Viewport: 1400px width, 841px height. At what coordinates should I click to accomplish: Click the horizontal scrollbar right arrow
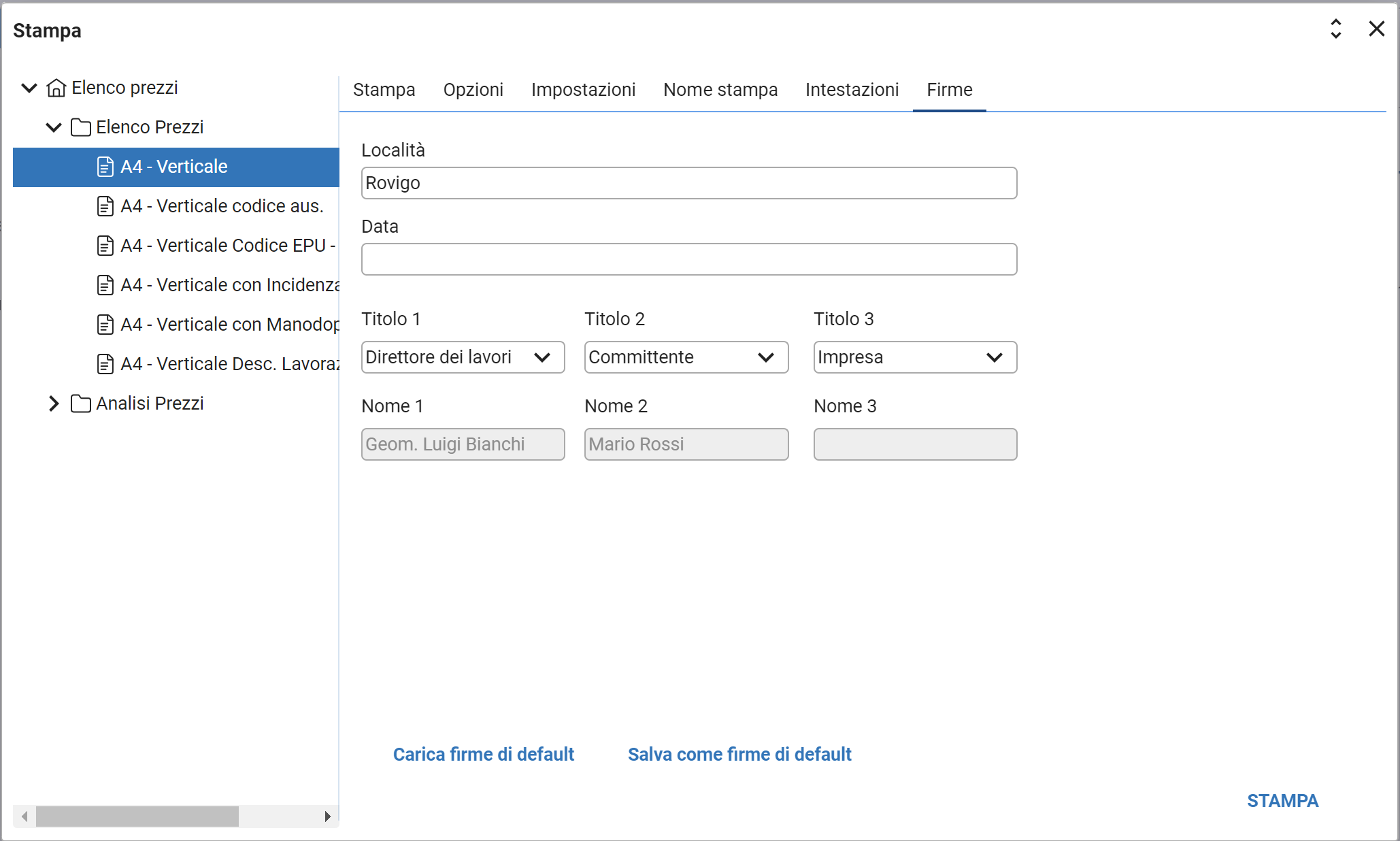tap(327, 816)
